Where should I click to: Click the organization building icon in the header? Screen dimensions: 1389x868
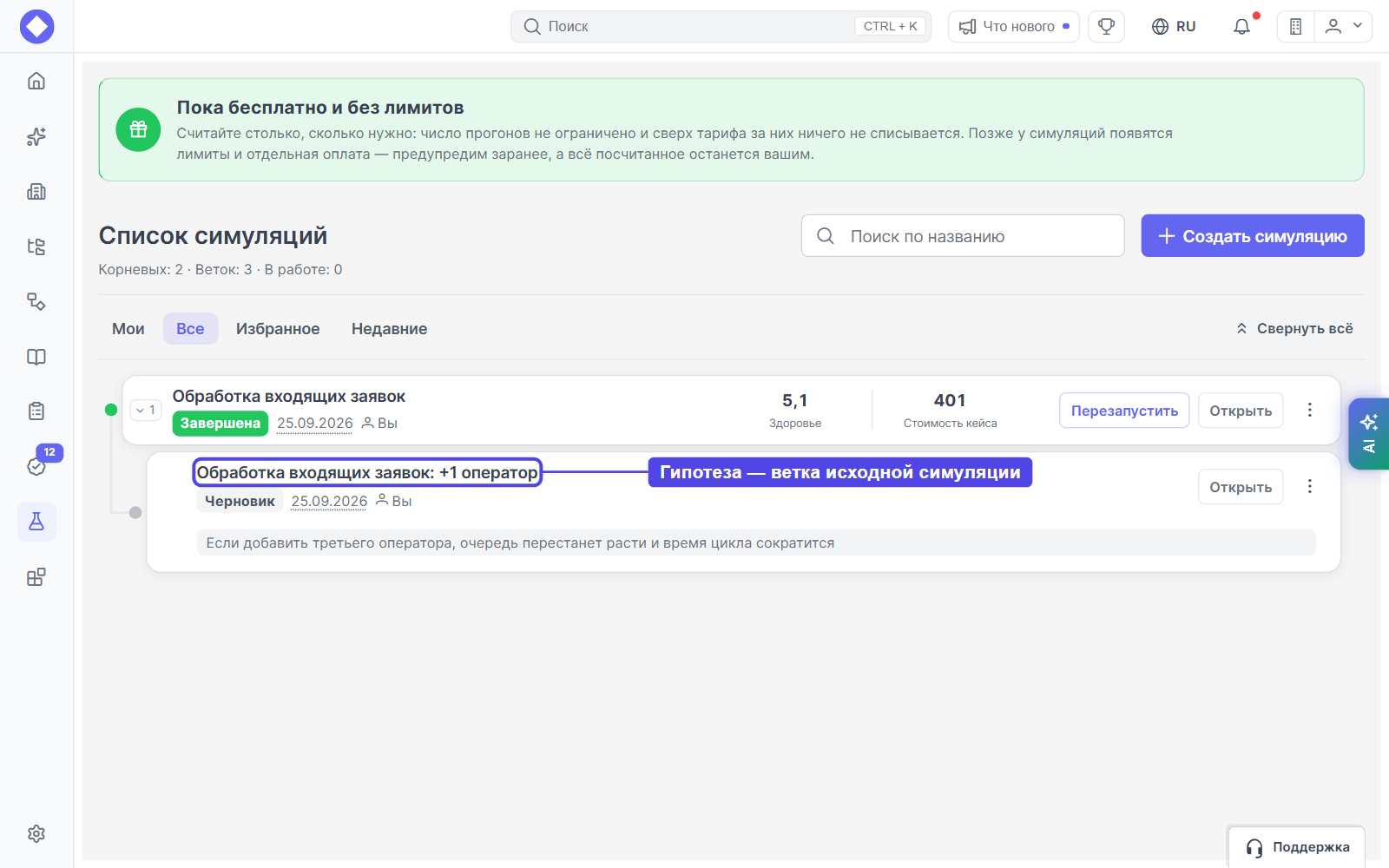(1295, 26)
